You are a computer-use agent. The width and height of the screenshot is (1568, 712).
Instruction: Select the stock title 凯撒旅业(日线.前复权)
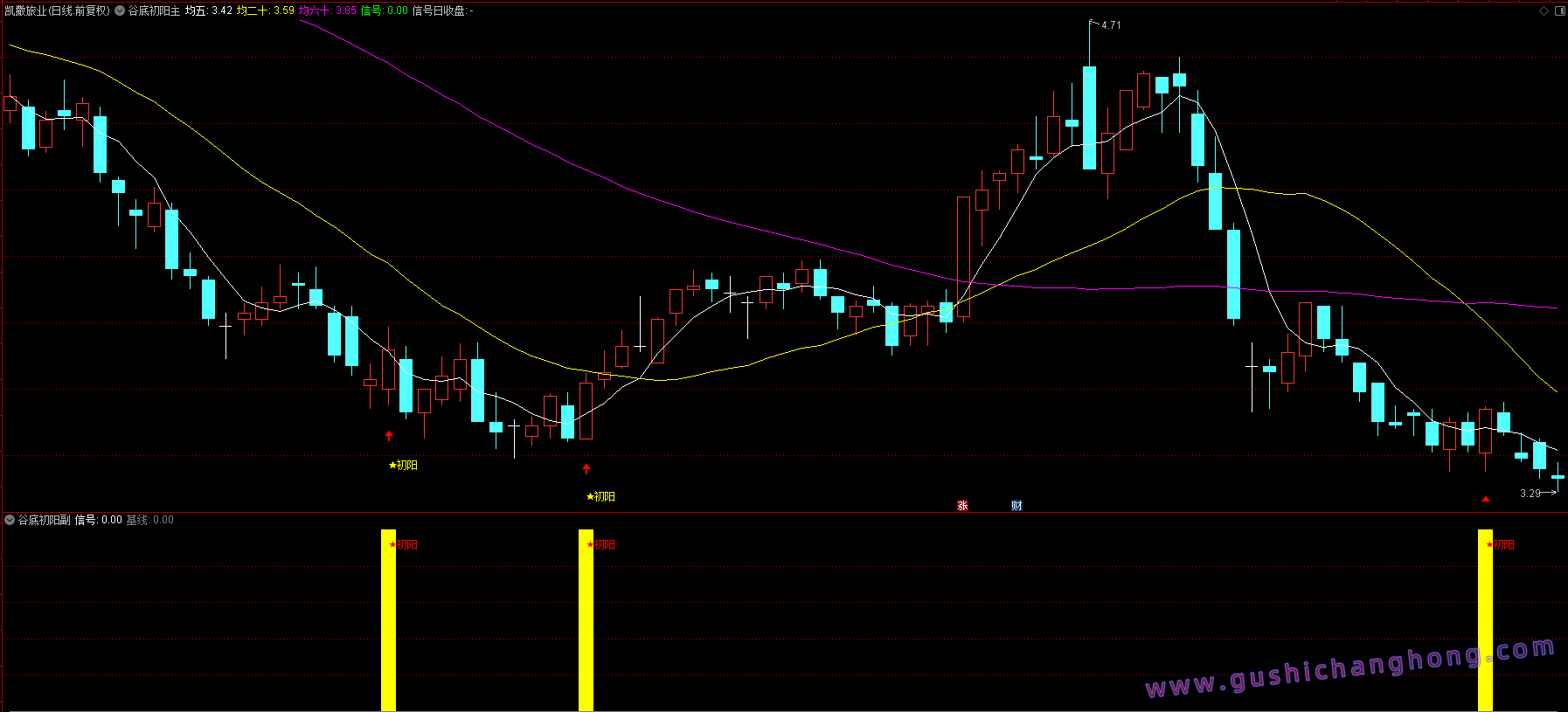(58, 10)
